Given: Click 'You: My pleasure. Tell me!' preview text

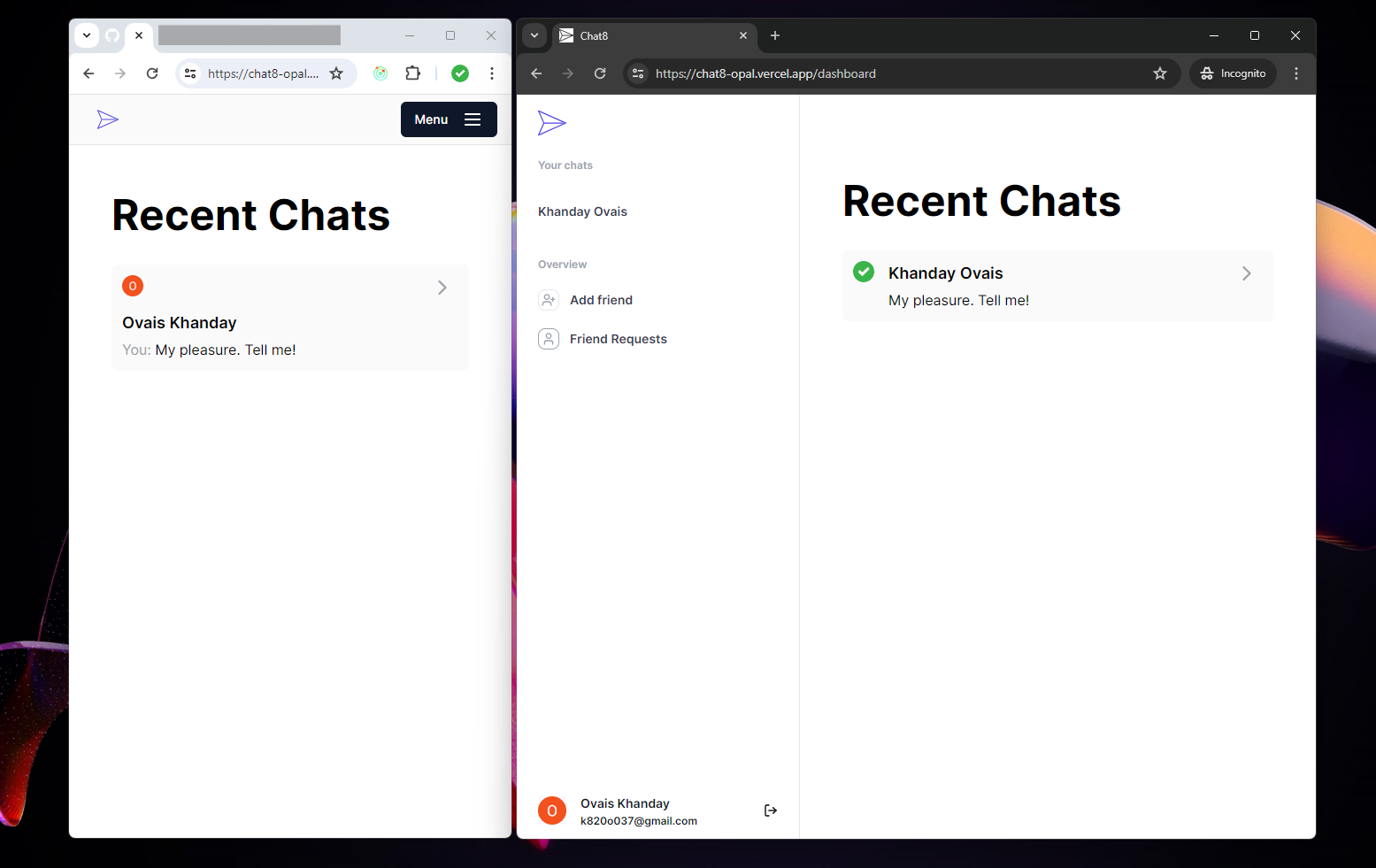Looking at the screenshot, I should coord(209,350).
